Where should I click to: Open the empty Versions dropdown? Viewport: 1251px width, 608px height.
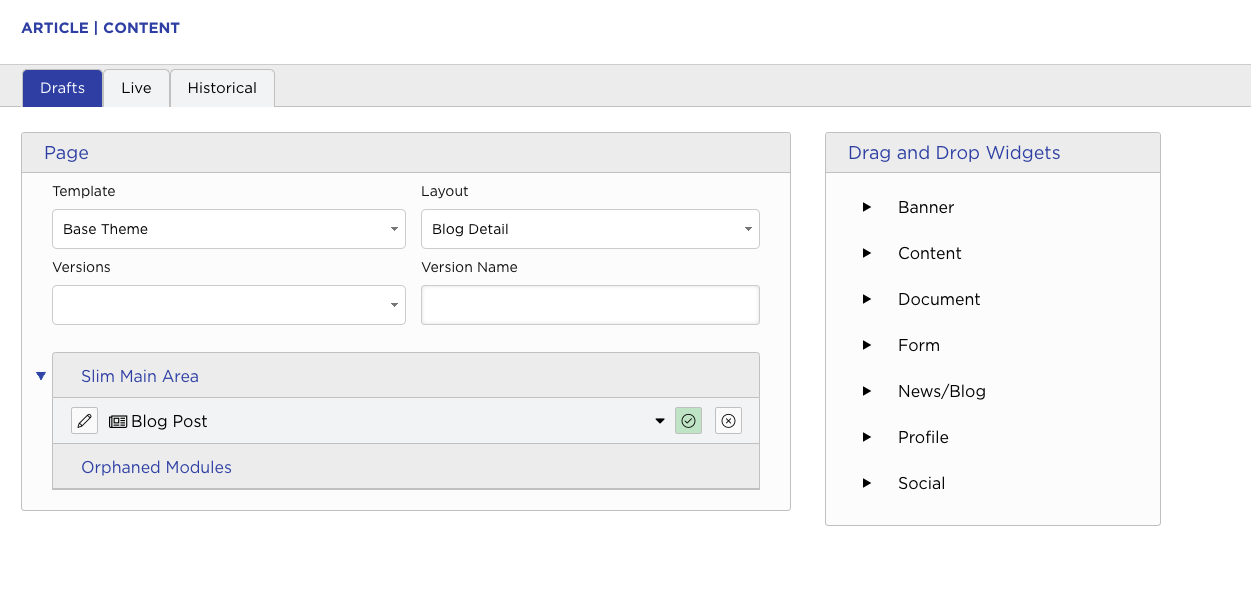[x=229, y=305]
